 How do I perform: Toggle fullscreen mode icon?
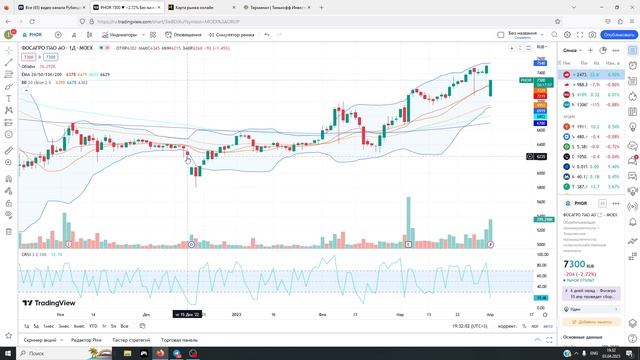(580, 35)
